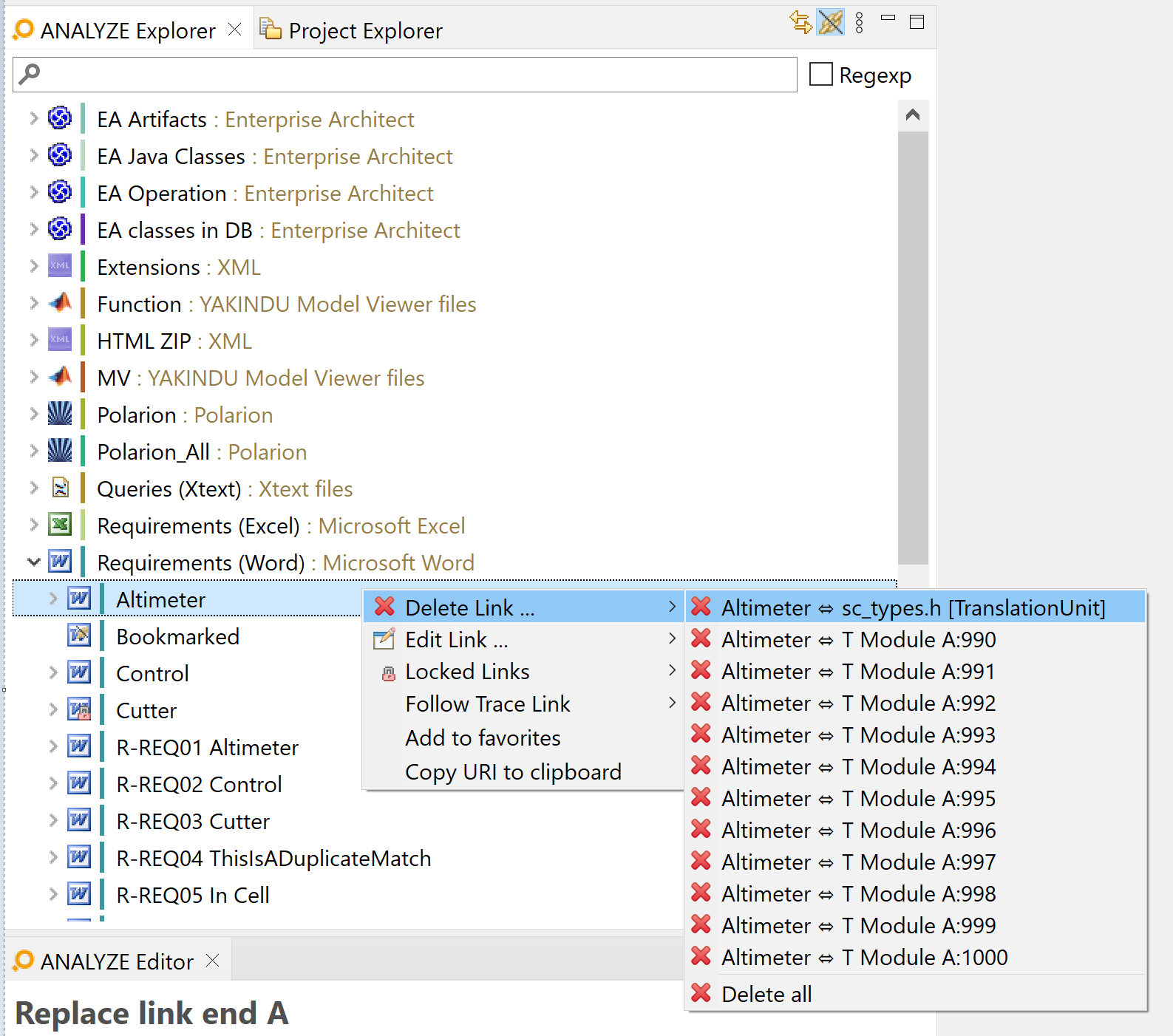This screenshot has width=1173, height=1036.
Task: Expand the Requirements (Excel) node
Action: click(x=33, y=525)
